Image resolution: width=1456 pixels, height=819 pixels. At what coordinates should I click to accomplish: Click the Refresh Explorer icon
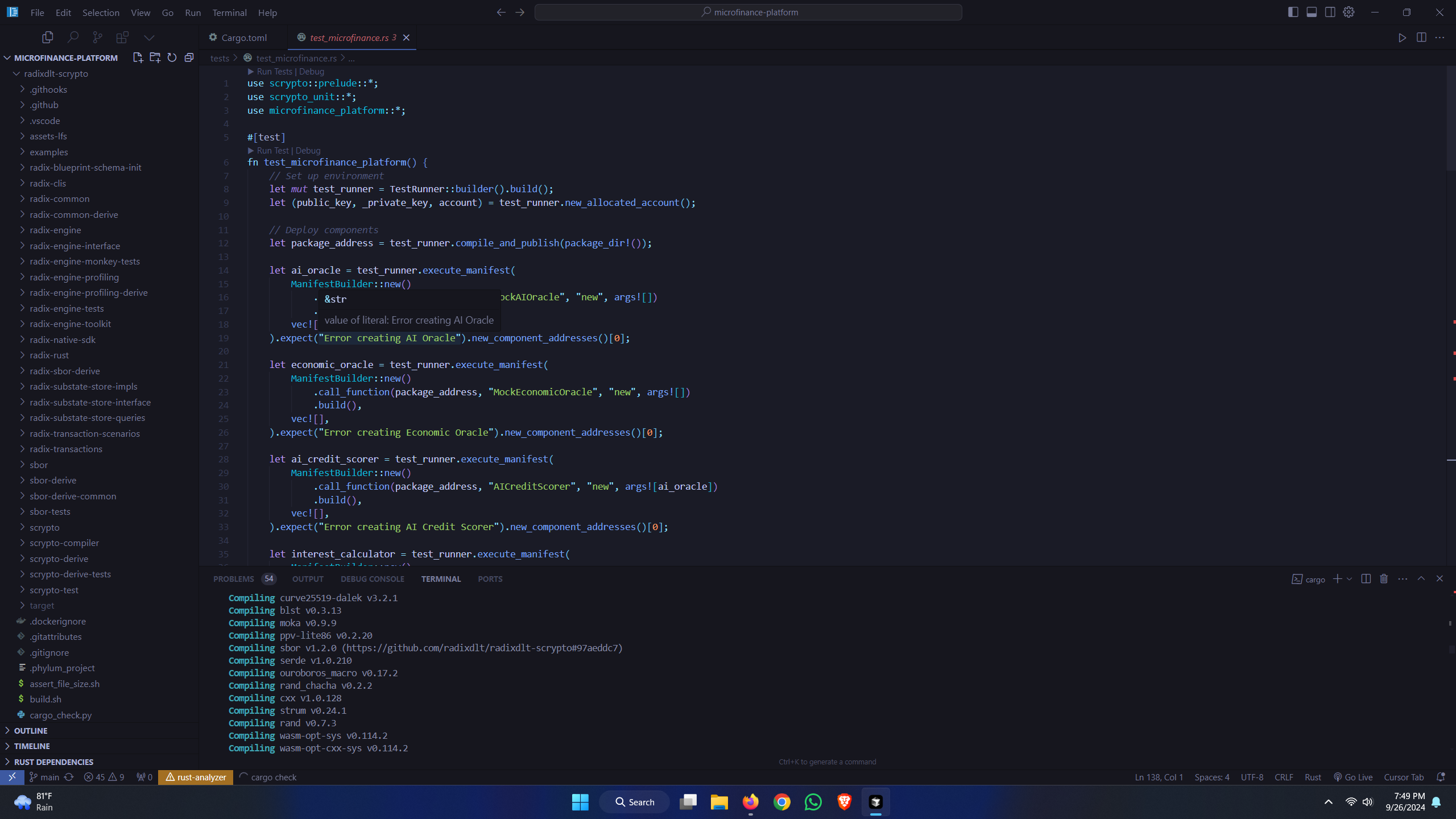tap(172, 57)
